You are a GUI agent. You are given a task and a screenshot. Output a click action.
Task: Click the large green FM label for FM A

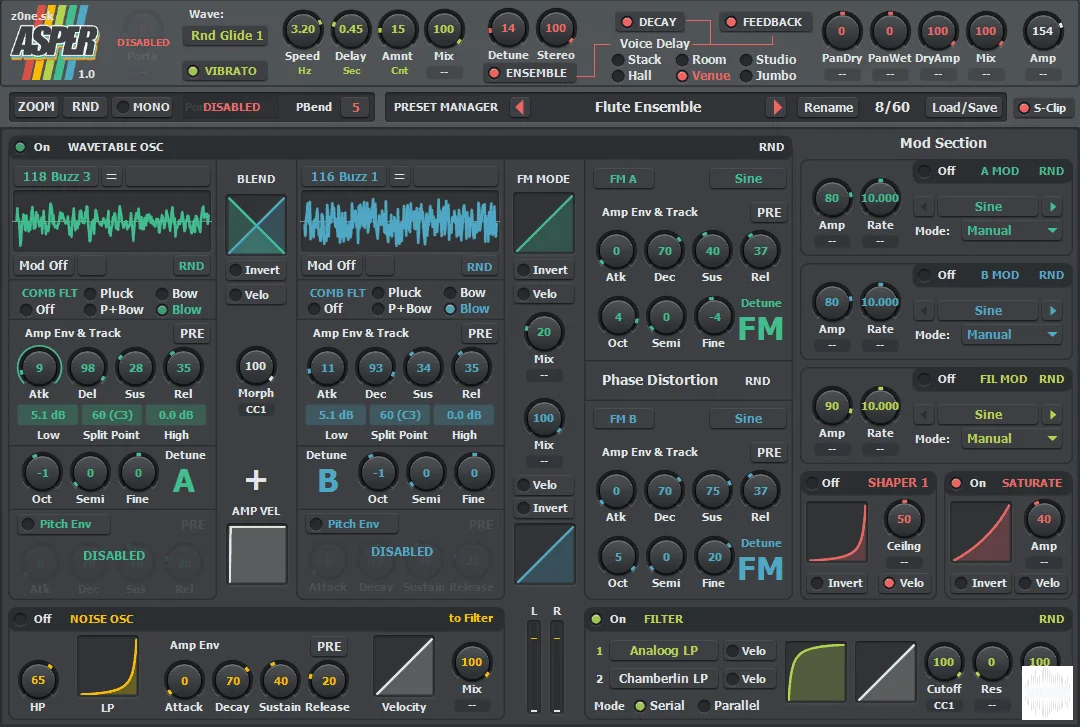tap(760, 329)
